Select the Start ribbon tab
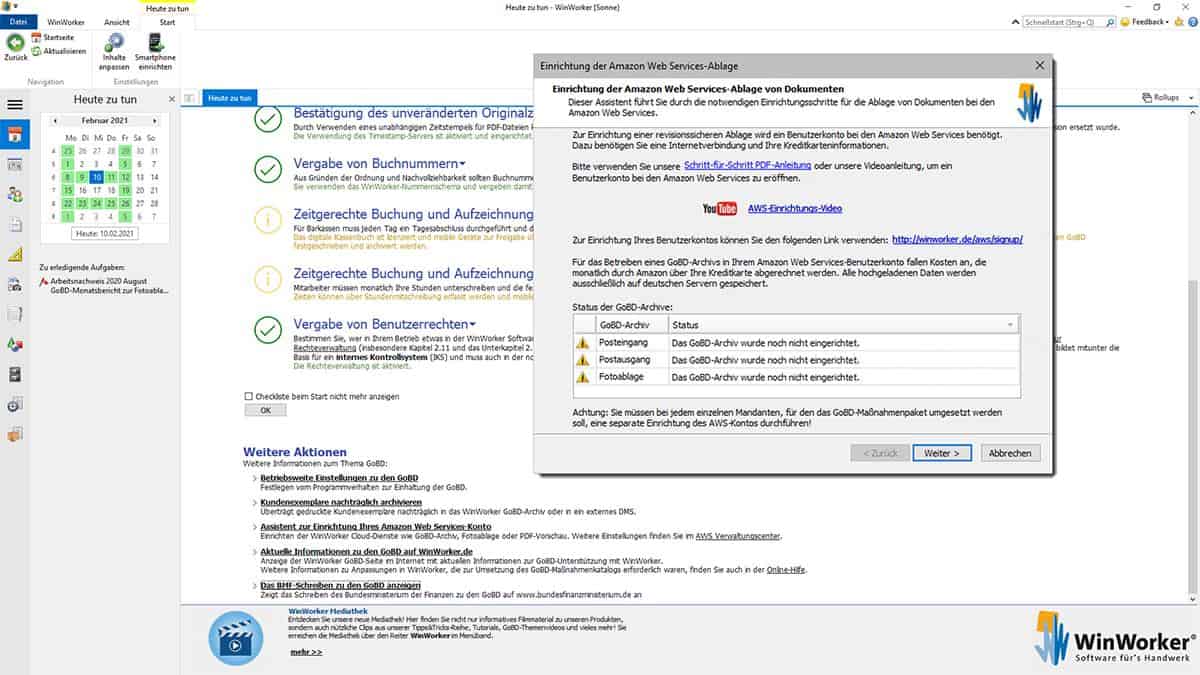This screenshot has width=1200, height=675. click(x=167, y=21)
